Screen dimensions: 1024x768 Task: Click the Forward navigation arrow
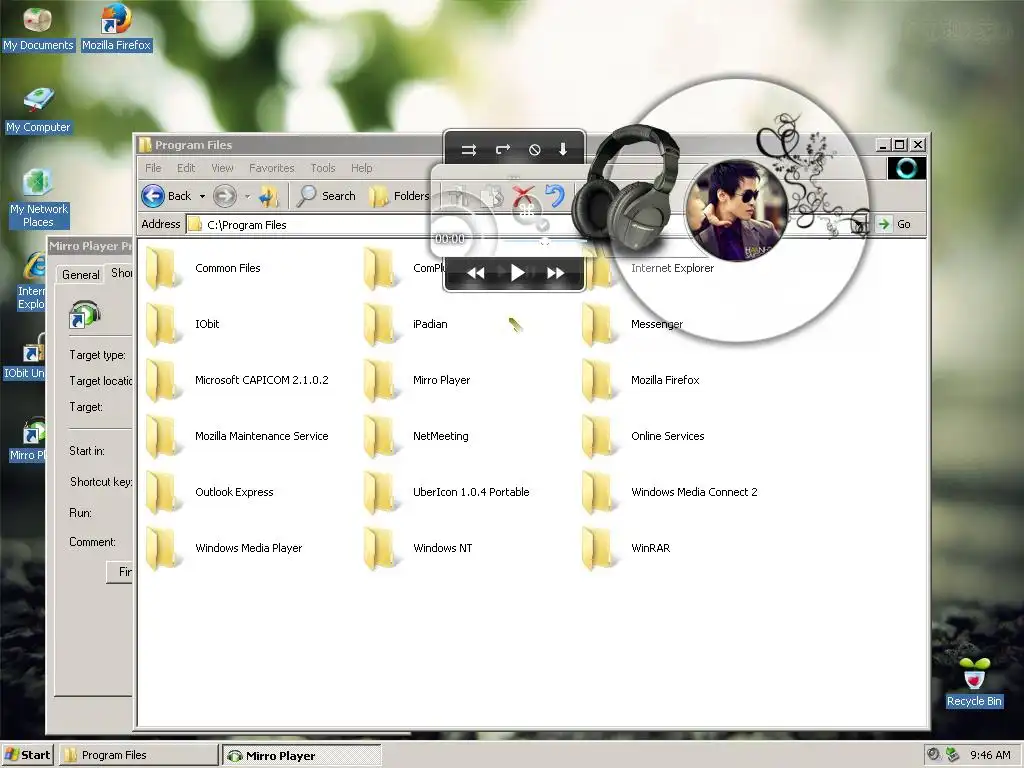[225, 196]
